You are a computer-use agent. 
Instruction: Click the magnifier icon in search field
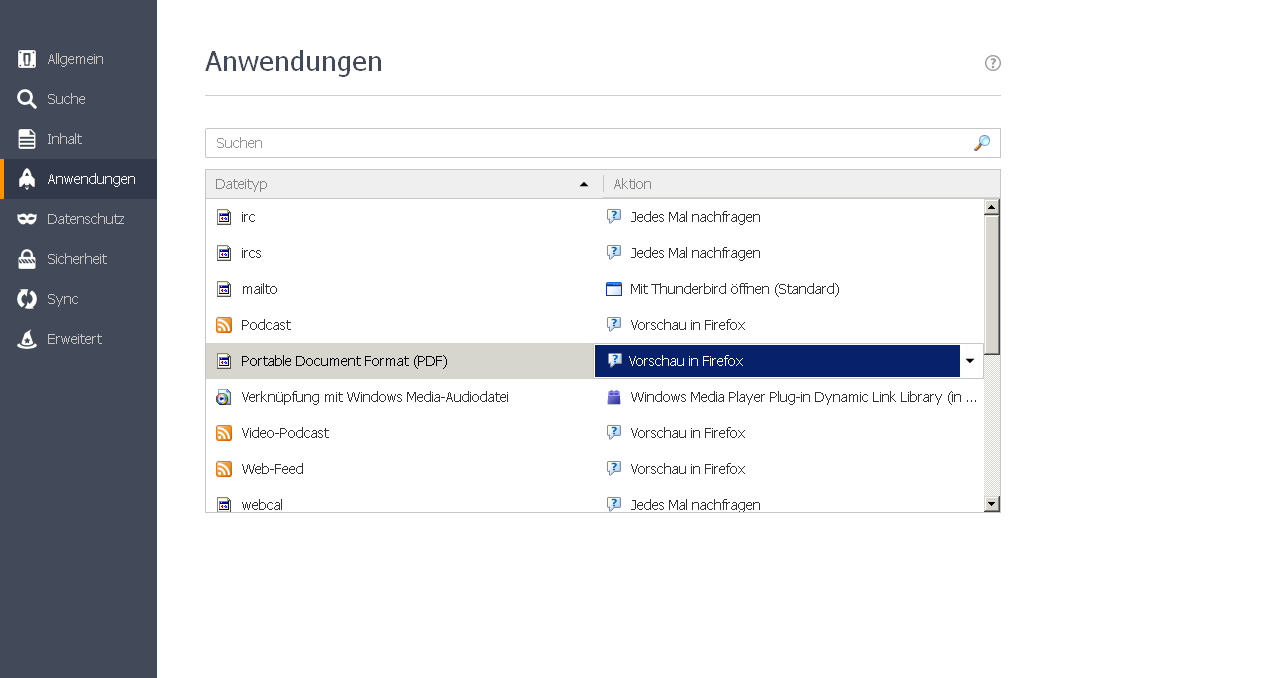[x=982, y=143]
